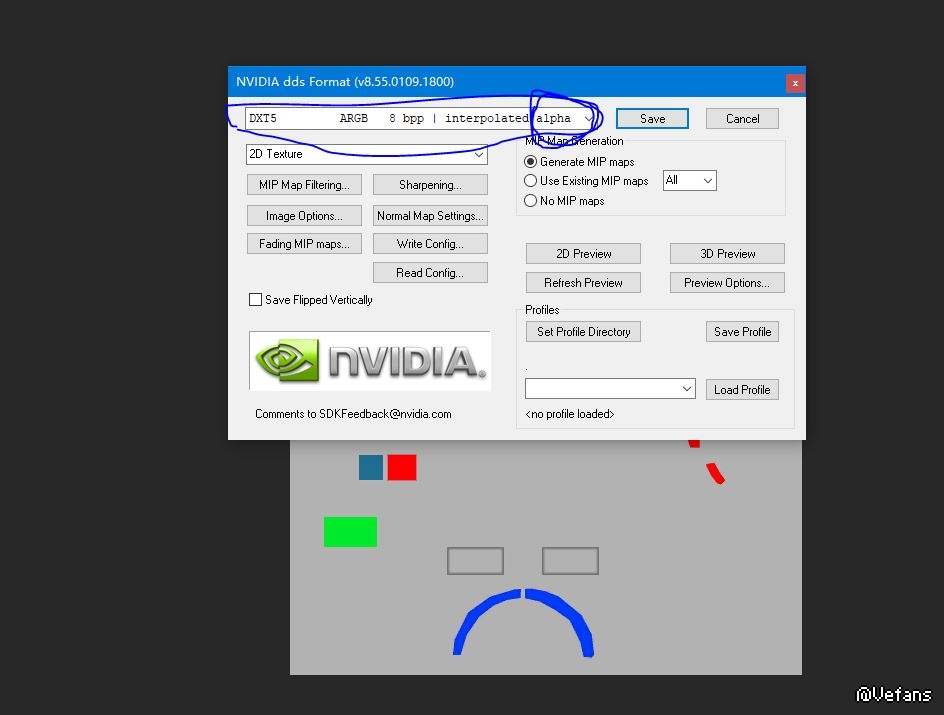The width and height of the screenshot is (944, 715).
Task: Select Generate MIP maps radio option
Action: click(579, 162)
